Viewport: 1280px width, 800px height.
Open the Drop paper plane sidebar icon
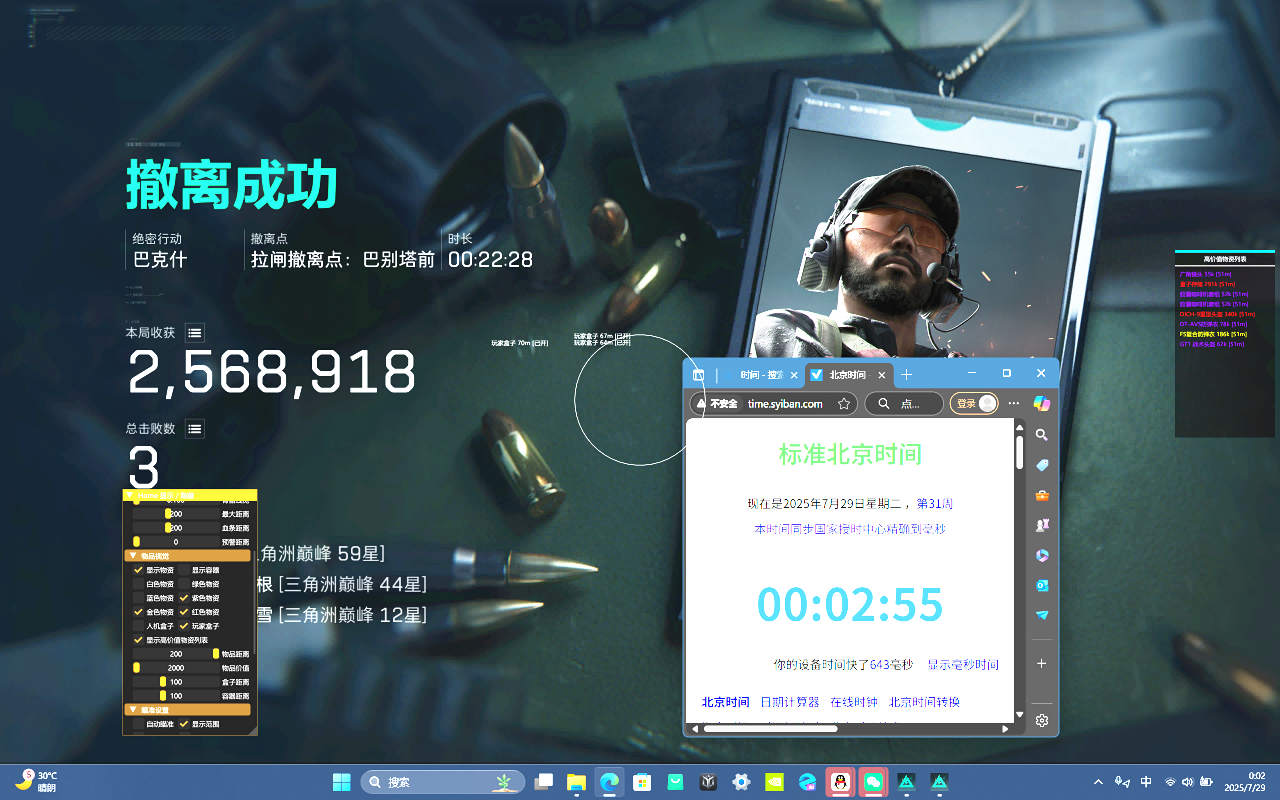click(x=1041, y=615)
